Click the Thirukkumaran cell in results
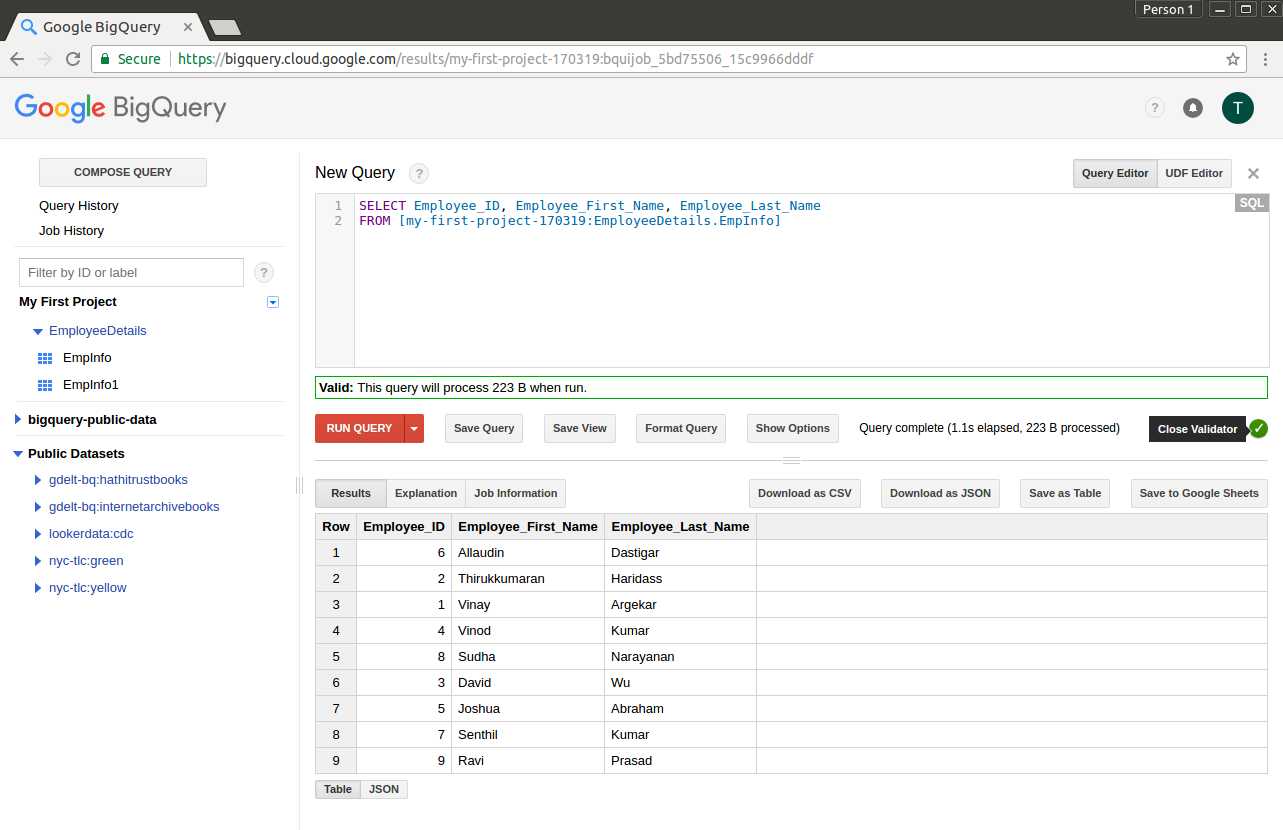Image resolution: width=1283 pixels, height=830 pixels. coord(528,579)
